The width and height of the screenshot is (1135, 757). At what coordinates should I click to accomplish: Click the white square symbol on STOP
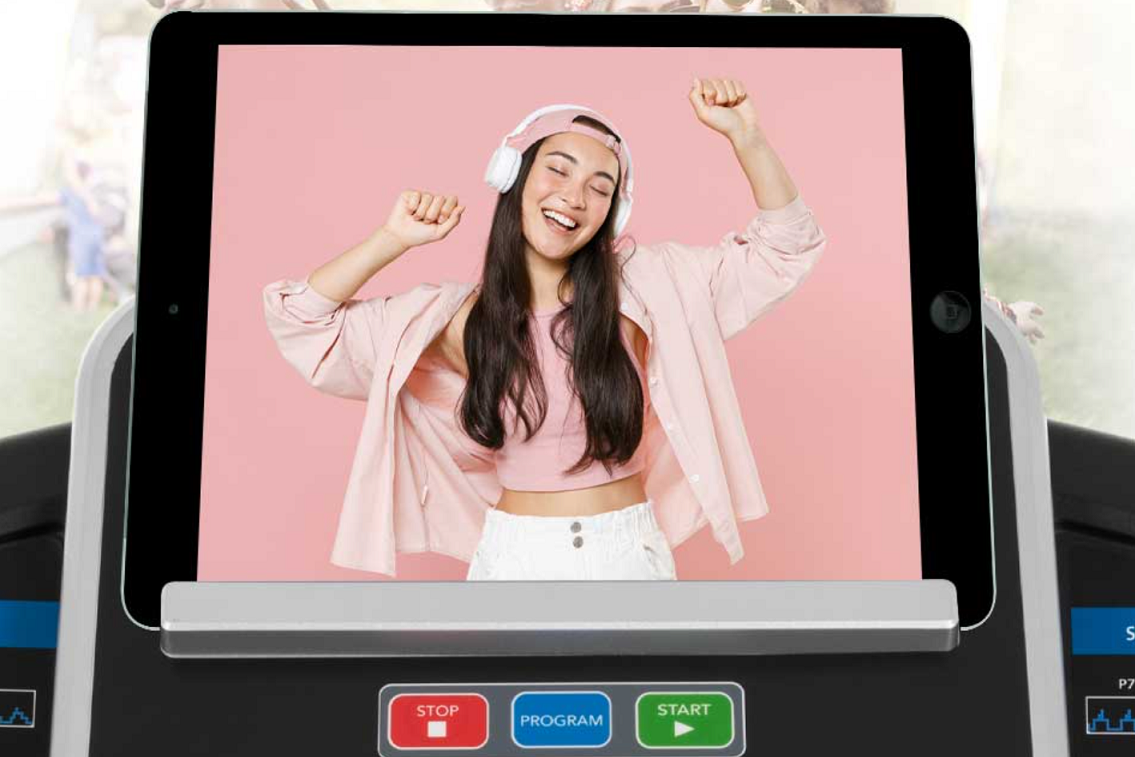(x=437, y=730)
